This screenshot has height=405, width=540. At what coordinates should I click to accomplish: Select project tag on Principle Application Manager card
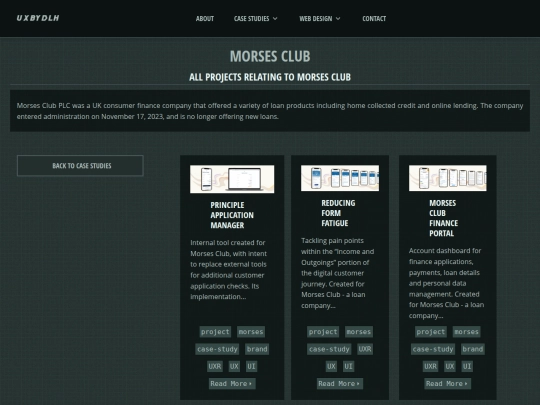215,332
